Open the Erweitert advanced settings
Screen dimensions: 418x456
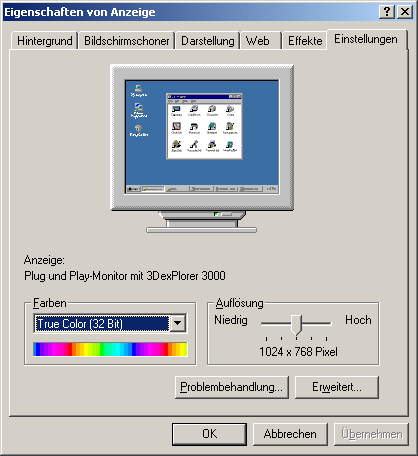click(x=337, y=387)
